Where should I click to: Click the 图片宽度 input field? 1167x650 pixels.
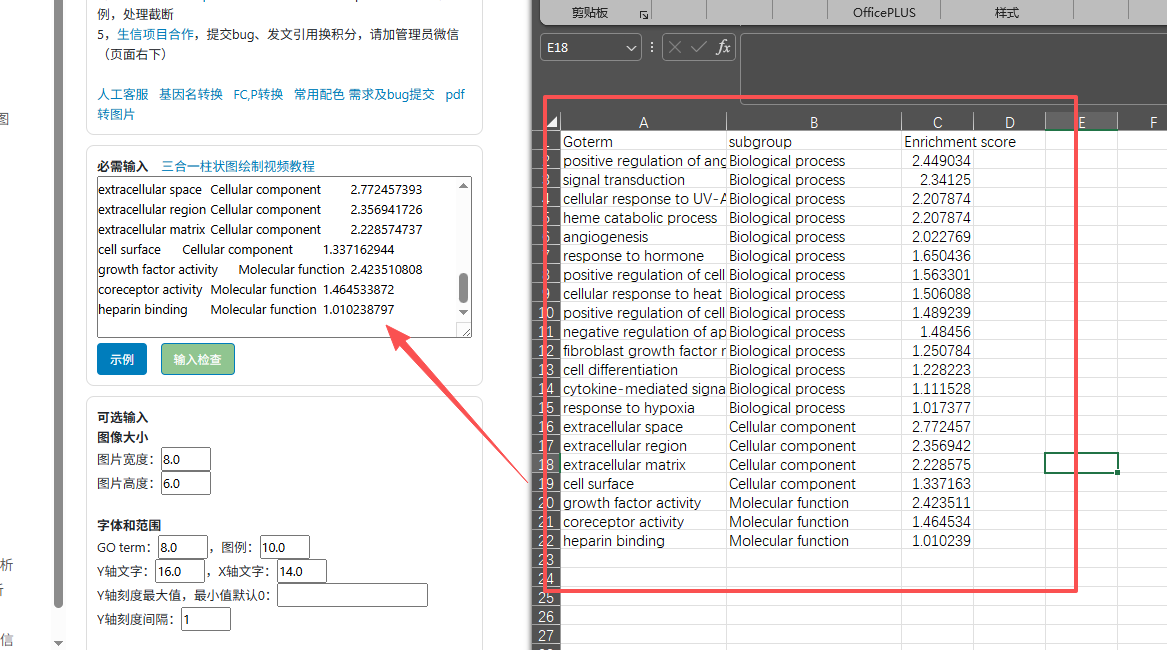pyautogui.click(x=186, y=459)
